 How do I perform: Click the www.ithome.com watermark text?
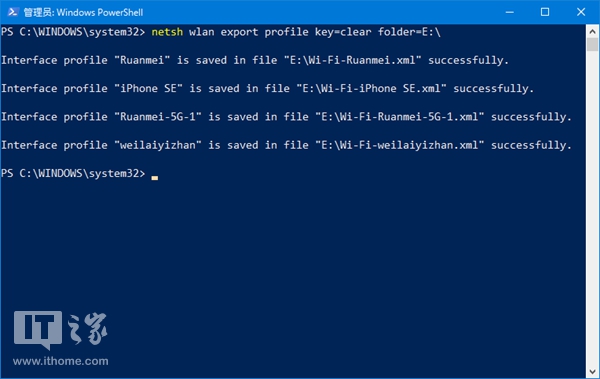[x=60, y=361]
